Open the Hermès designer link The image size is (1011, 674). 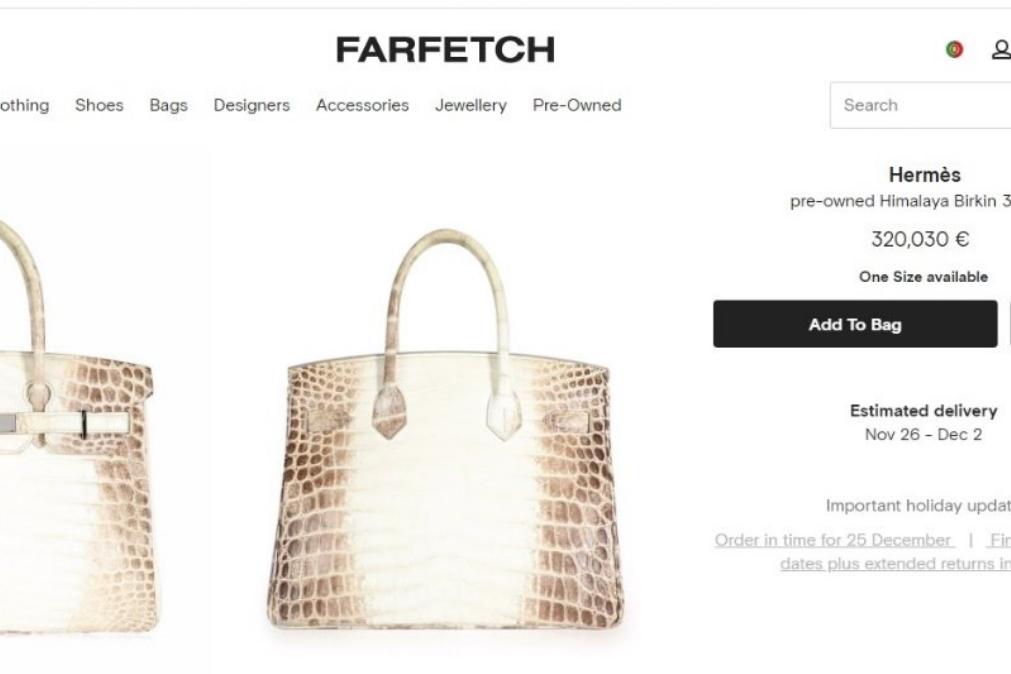(924, 175)
